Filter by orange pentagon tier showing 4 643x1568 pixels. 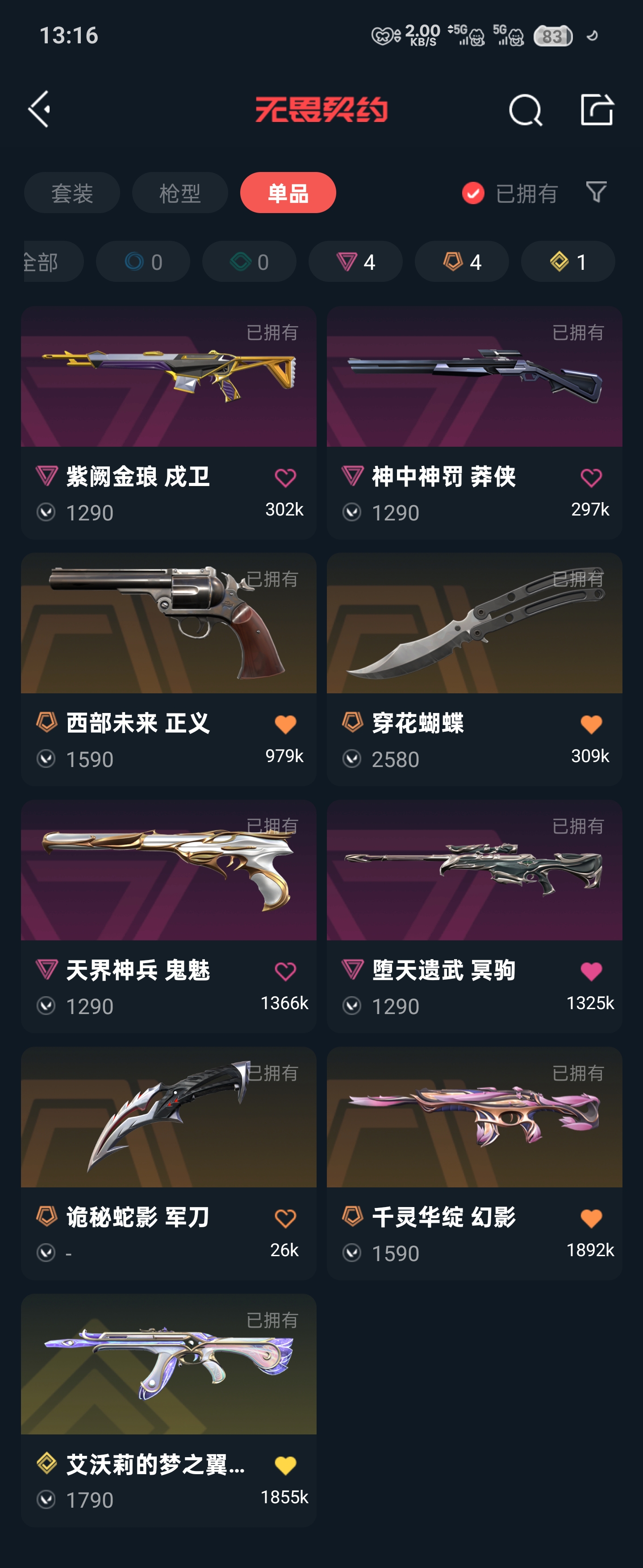click(x=462, y=262)
